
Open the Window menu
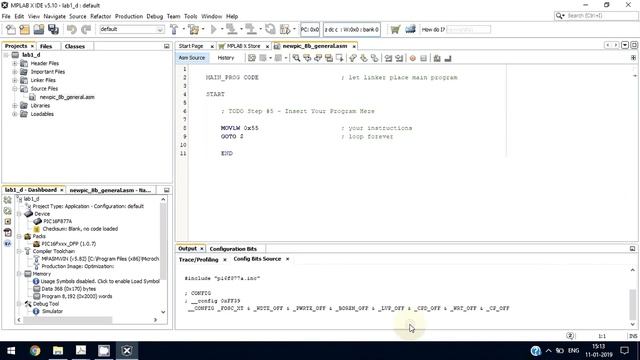(x=211, y=16)
